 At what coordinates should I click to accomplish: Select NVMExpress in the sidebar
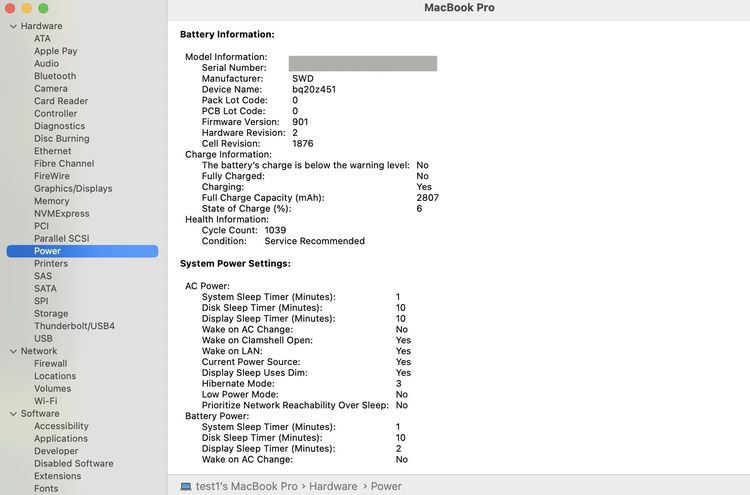[x=62, y=213]
